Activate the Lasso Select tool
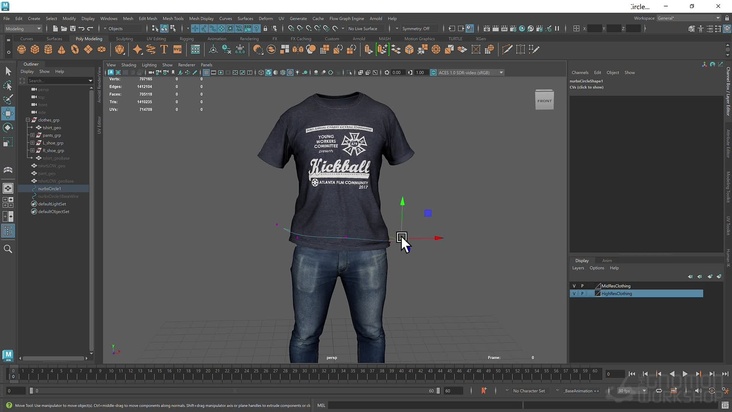This screenshot has height=412, width=732. coord(8,85)
